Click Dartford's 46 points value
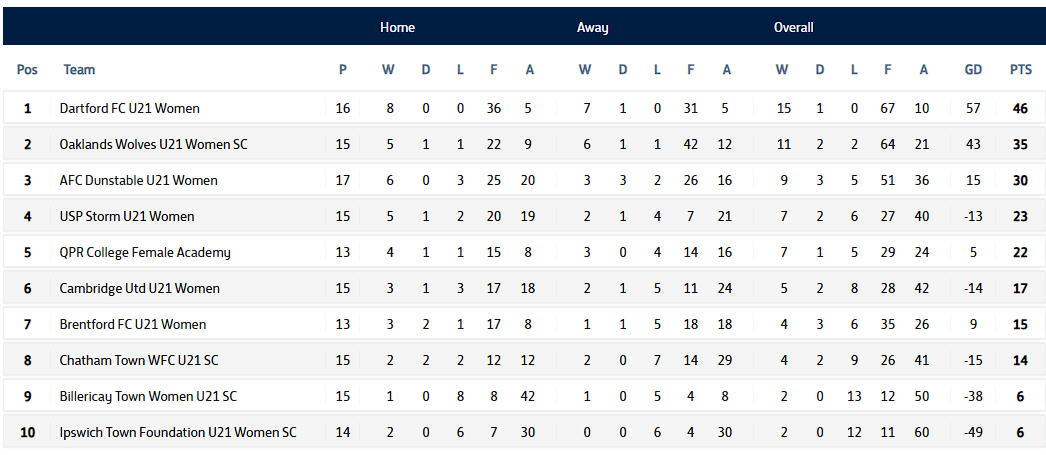This screenshot has height=455, width=1046. click(1020, 108)
